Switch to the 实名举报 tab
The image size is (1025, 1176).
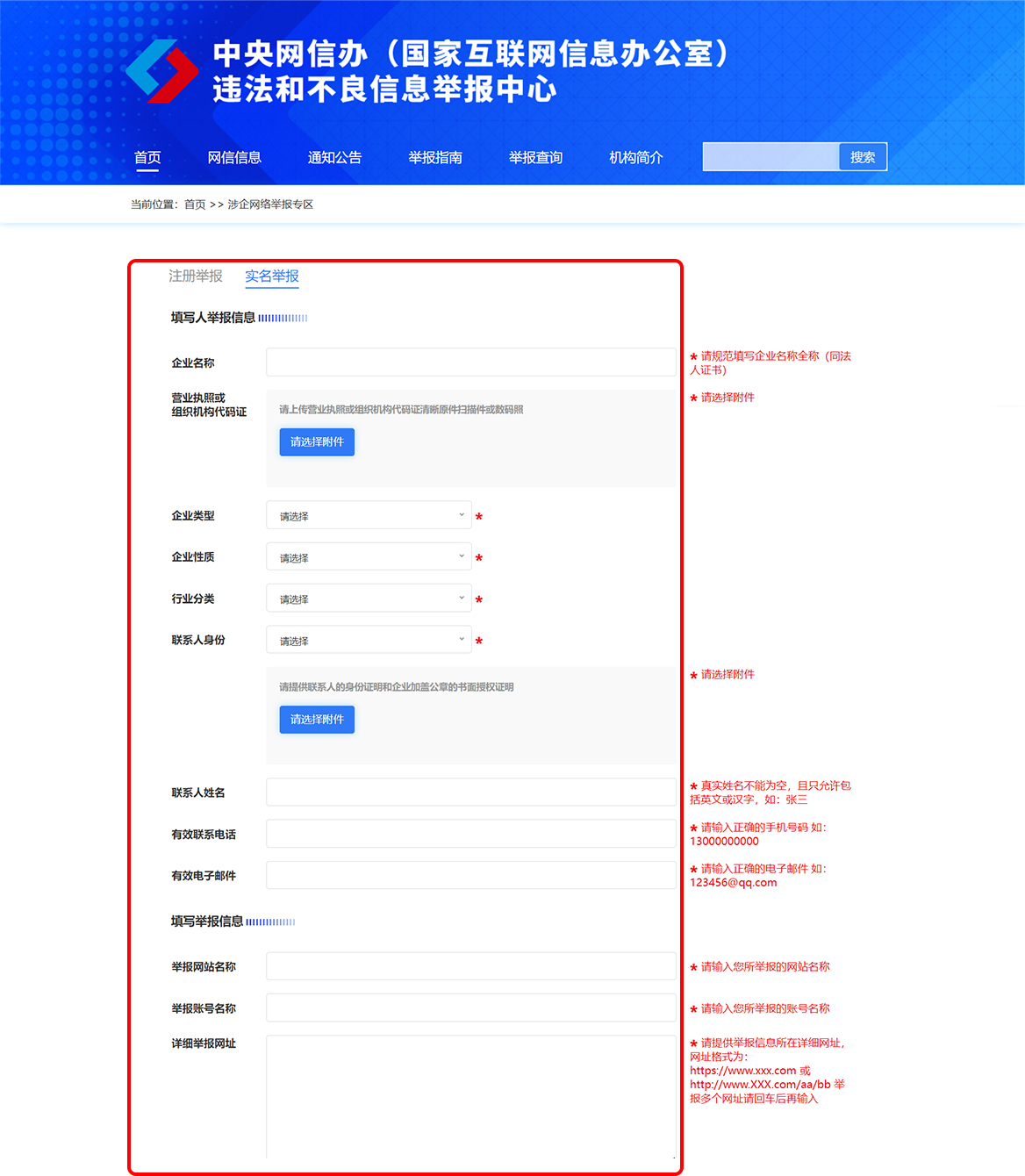(272, 276)
